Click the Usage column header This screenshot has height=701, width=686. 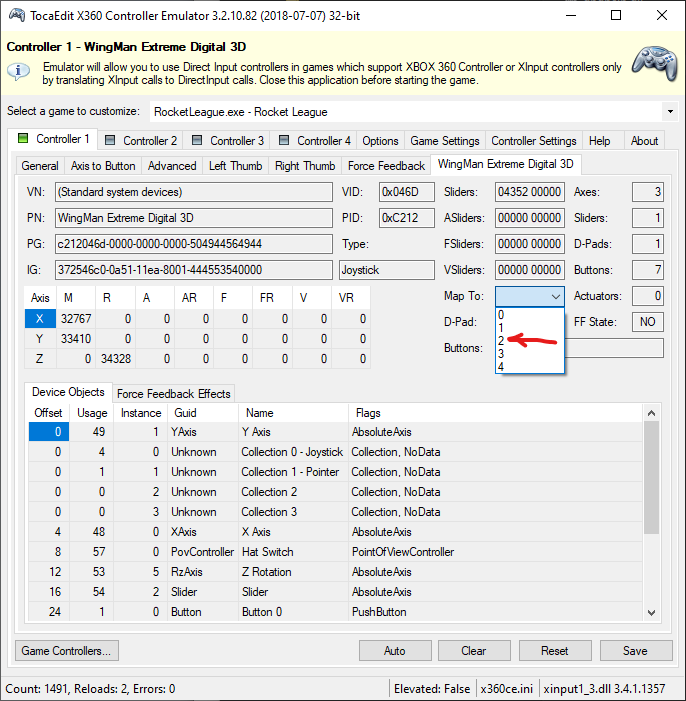[x=92, y=413]
